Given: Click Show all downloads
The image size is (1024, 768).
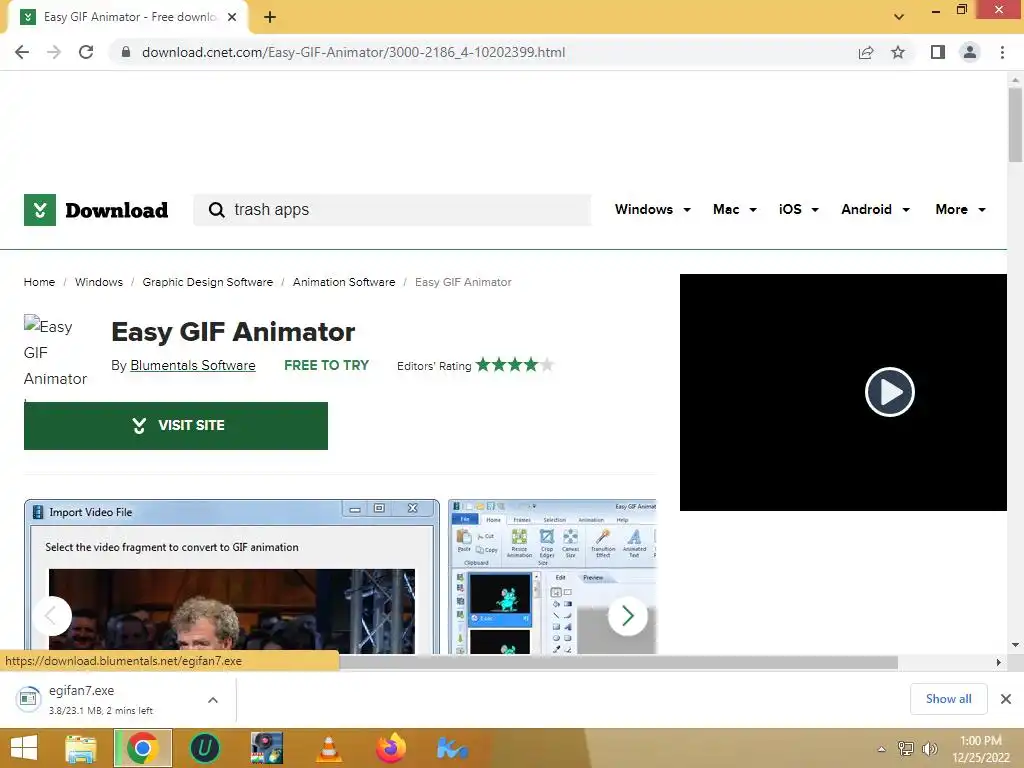Looking at the screenshot, I should (948, 699).
